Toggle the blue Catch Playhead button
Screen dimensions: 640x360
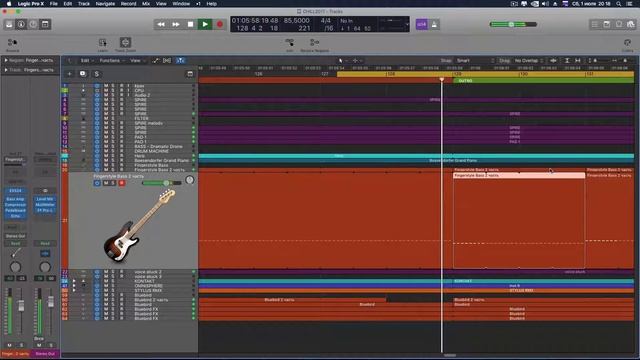click(180, 60)
